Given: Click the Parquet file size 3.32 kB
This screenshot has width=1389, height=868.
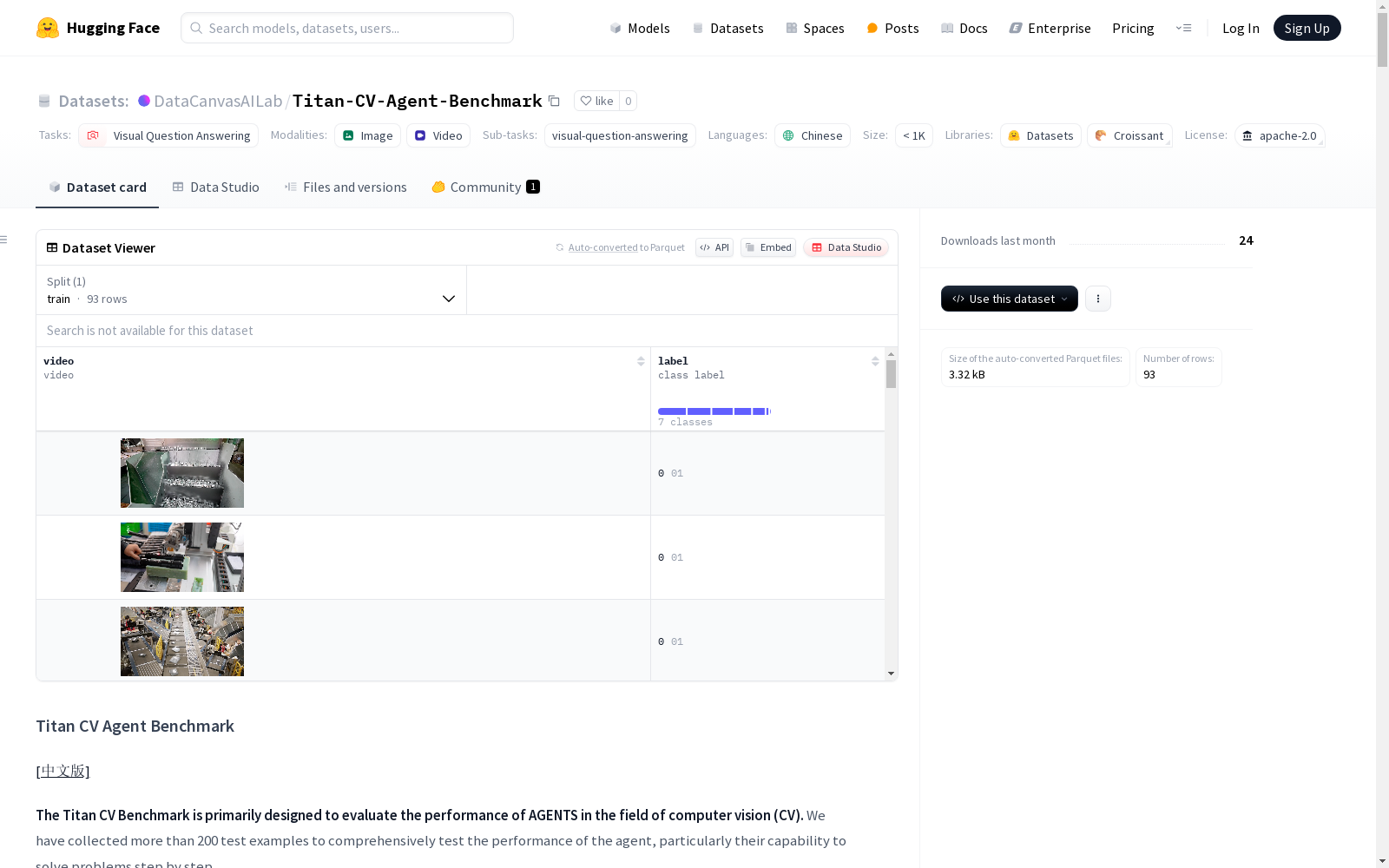Looking at the screenshot, I should tap(967, 375).
